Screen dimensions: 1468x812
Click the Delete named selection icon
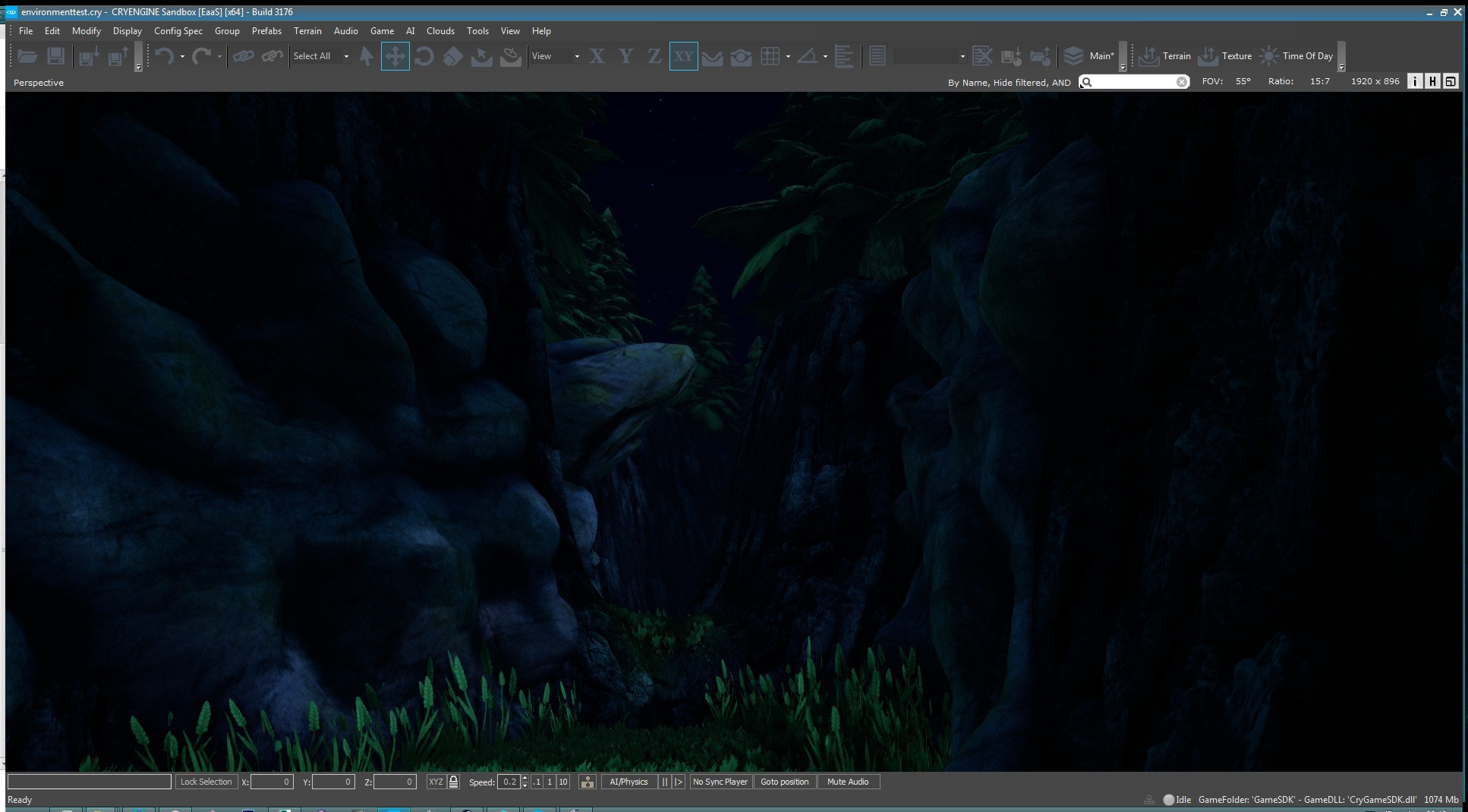pos(982,56)
